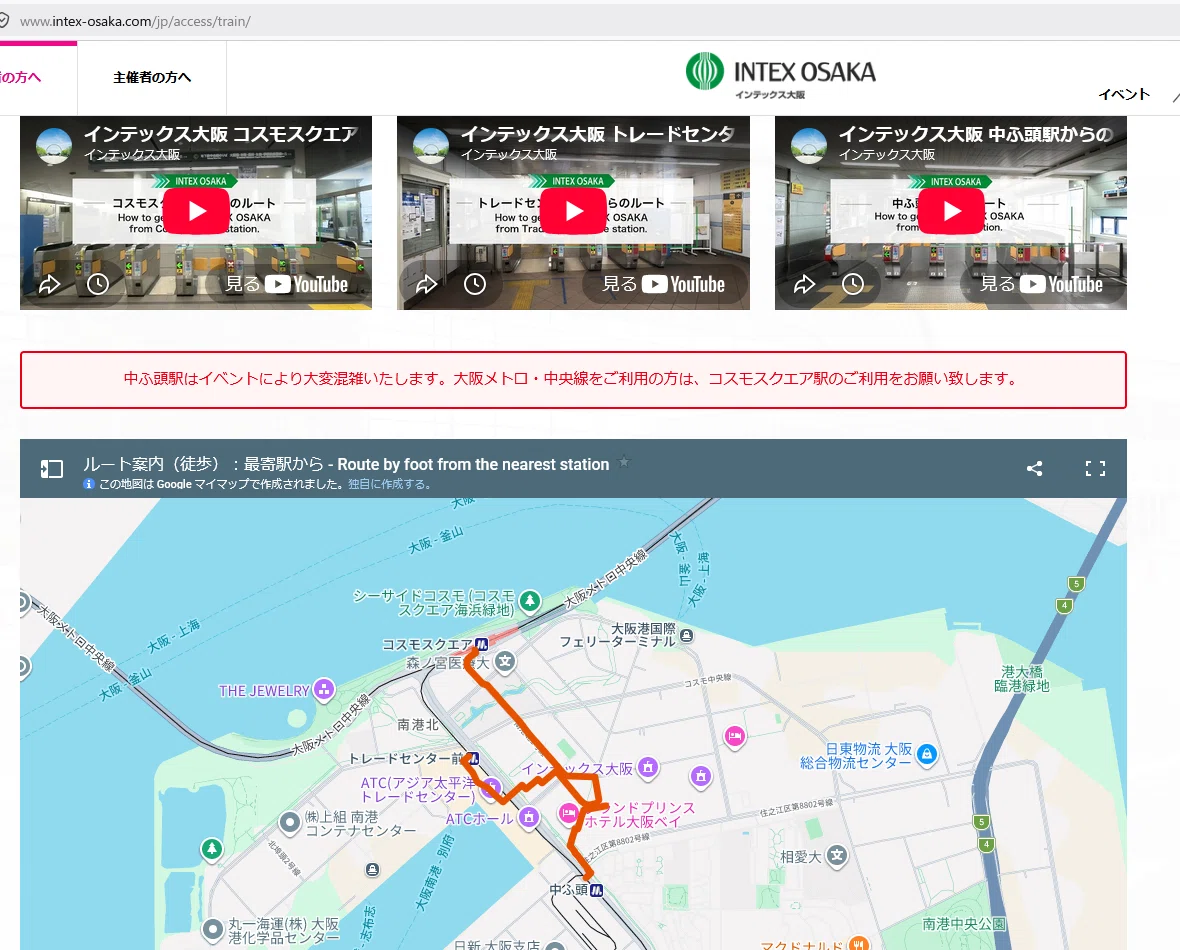The width and height of the screenshot is (1180, 950).
Task: Click the red 中ふ頭駅 congestion notice
Action: point(573,379)
